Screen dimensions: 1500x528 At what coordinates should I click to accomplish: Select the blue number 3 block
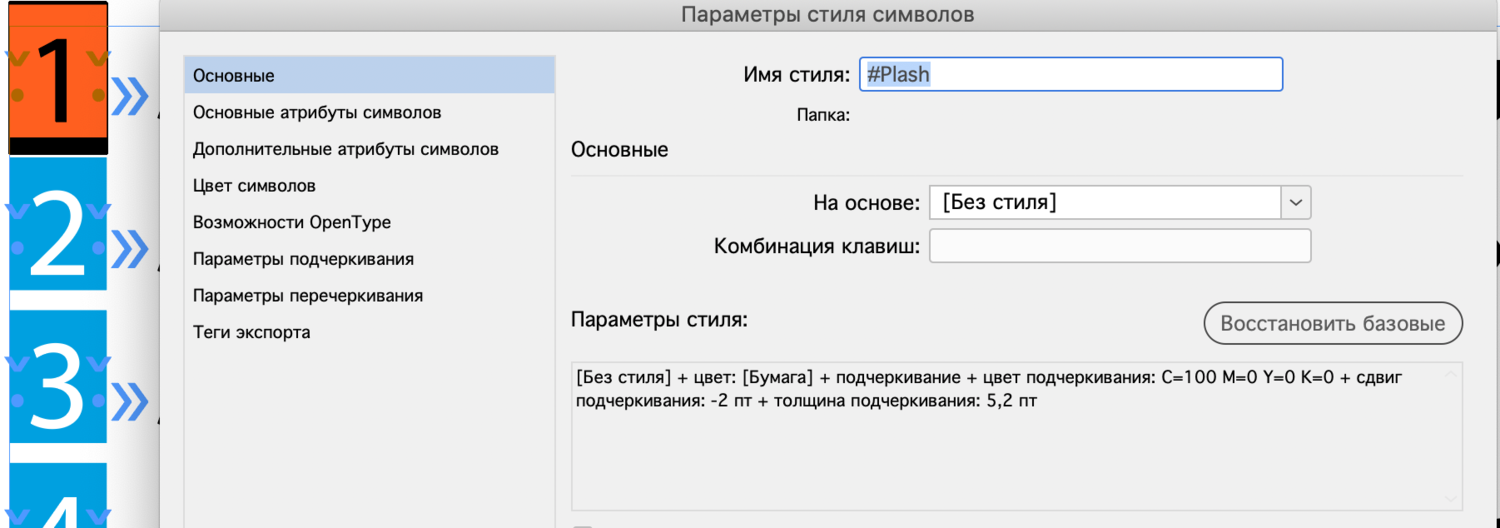(x=58, y=385)
